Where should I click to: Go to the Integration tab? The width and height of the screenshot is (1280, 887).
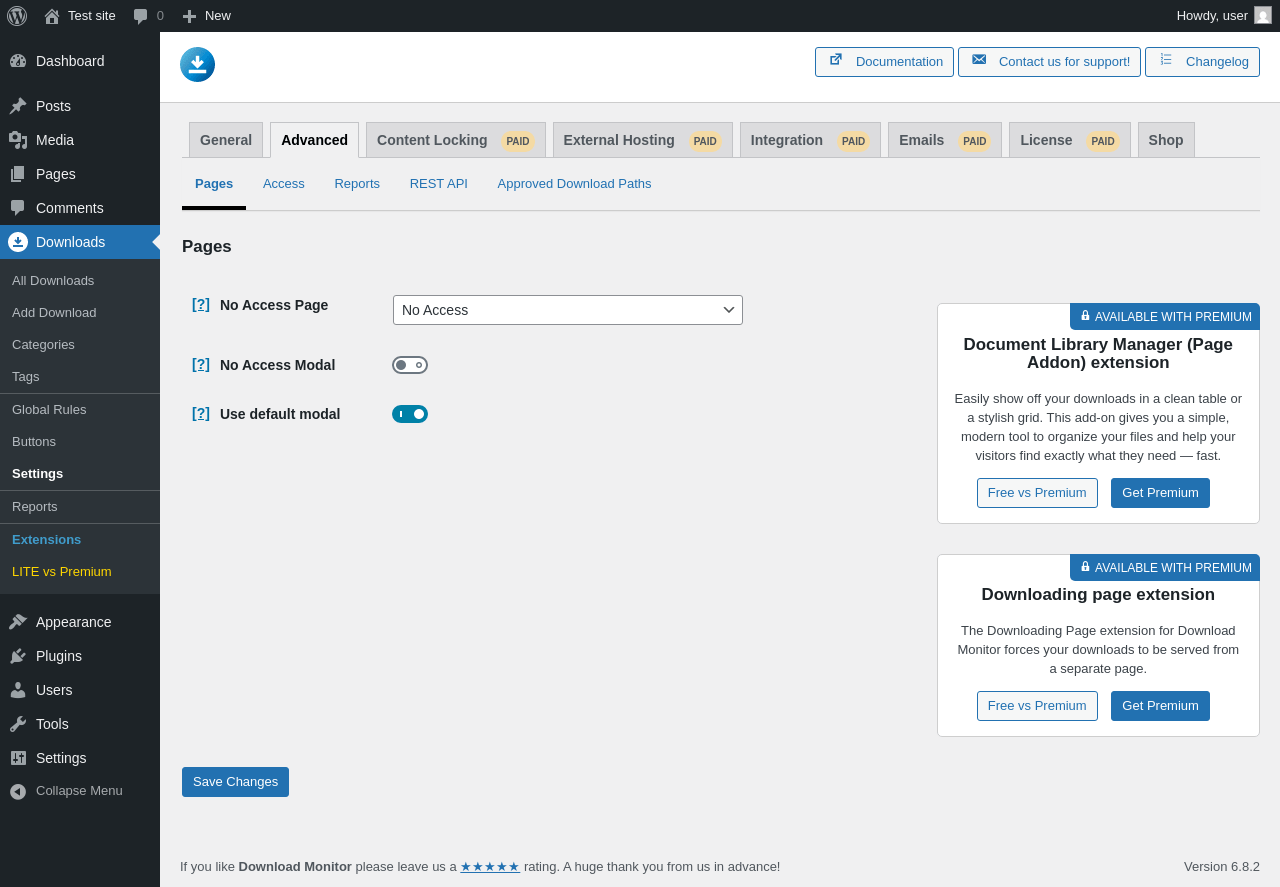[810, 140]
